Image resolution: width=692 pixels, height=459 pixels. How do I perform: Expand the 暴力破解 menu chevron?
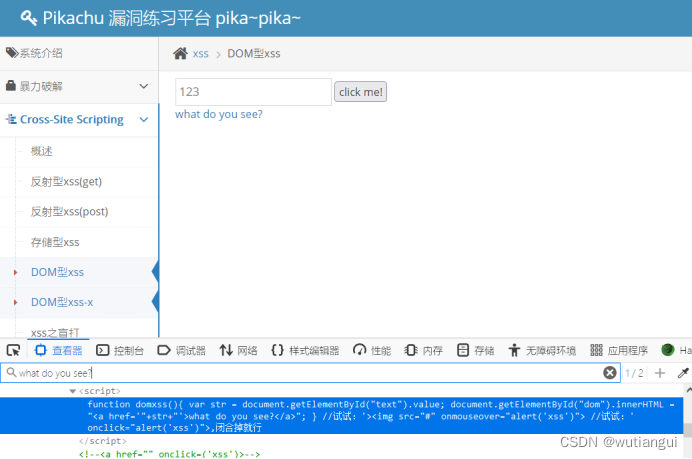point(143,86)
